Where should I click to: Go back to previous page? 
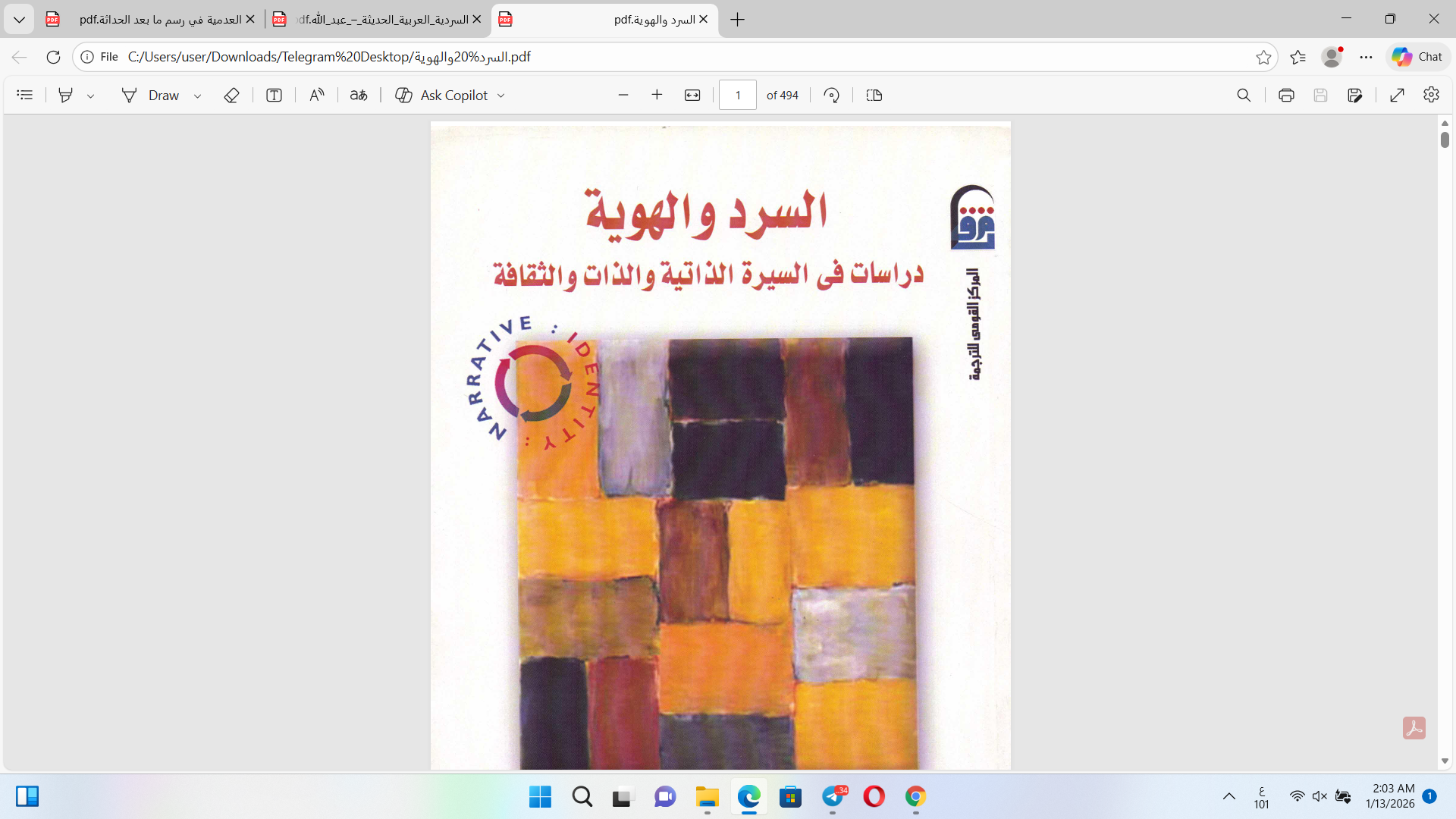click(20, 57)
